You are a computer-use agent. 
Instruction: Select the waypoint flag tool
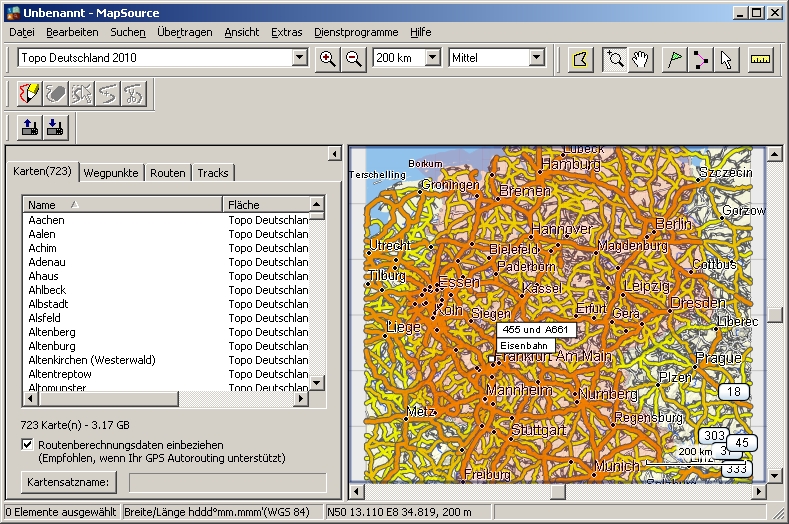[675, 59]
